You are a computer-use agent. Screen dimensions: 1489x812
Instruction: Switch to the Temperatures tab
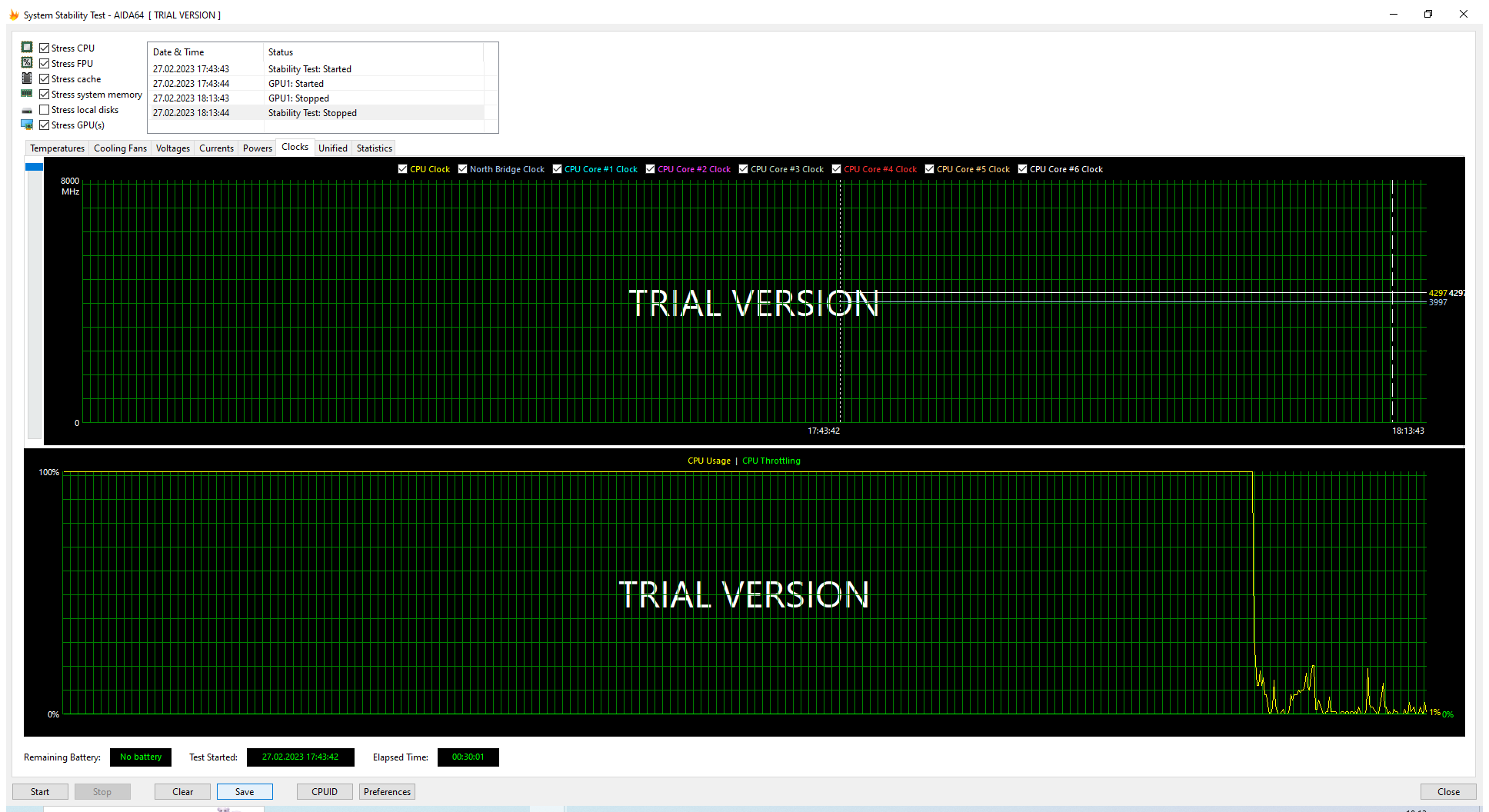click(58, 148)
